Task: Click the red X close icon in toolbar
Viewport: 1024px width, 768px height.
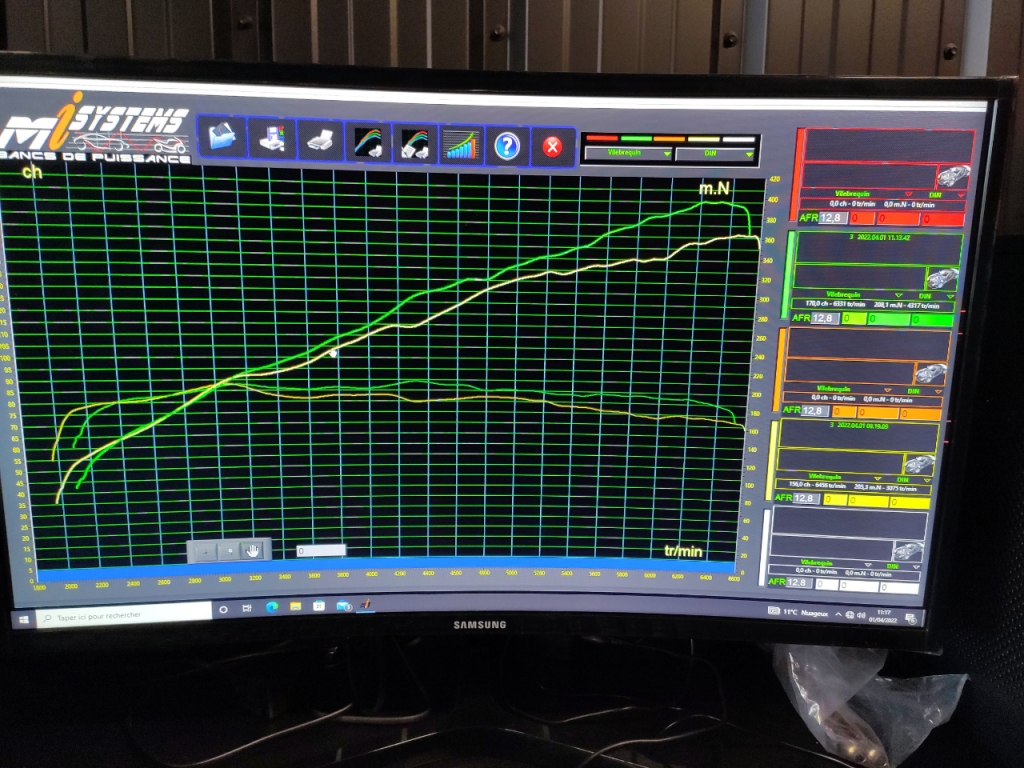Action: [x=552, y=147]
